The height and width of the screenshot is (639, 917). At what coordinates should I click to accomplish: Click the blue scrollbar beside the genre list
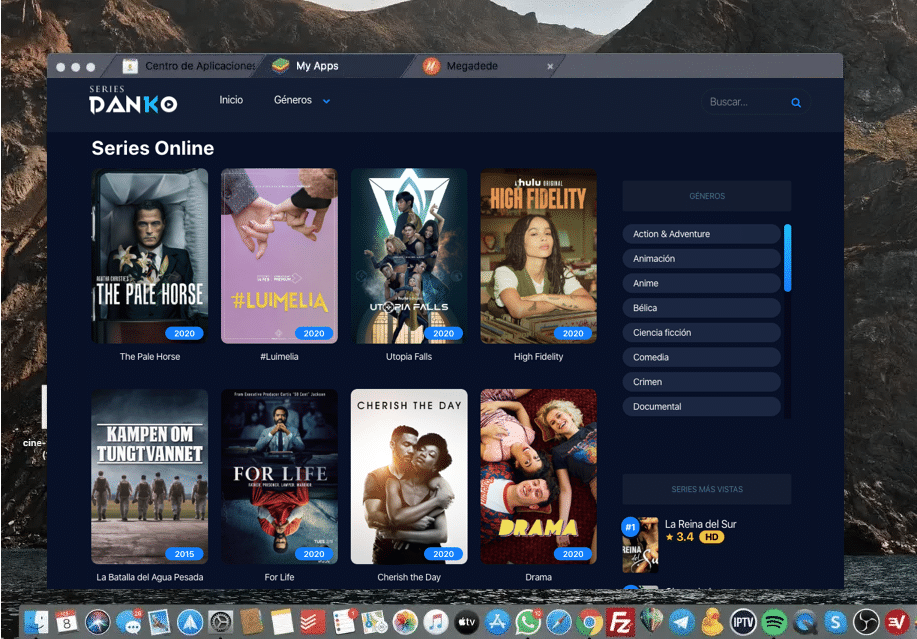789,262
